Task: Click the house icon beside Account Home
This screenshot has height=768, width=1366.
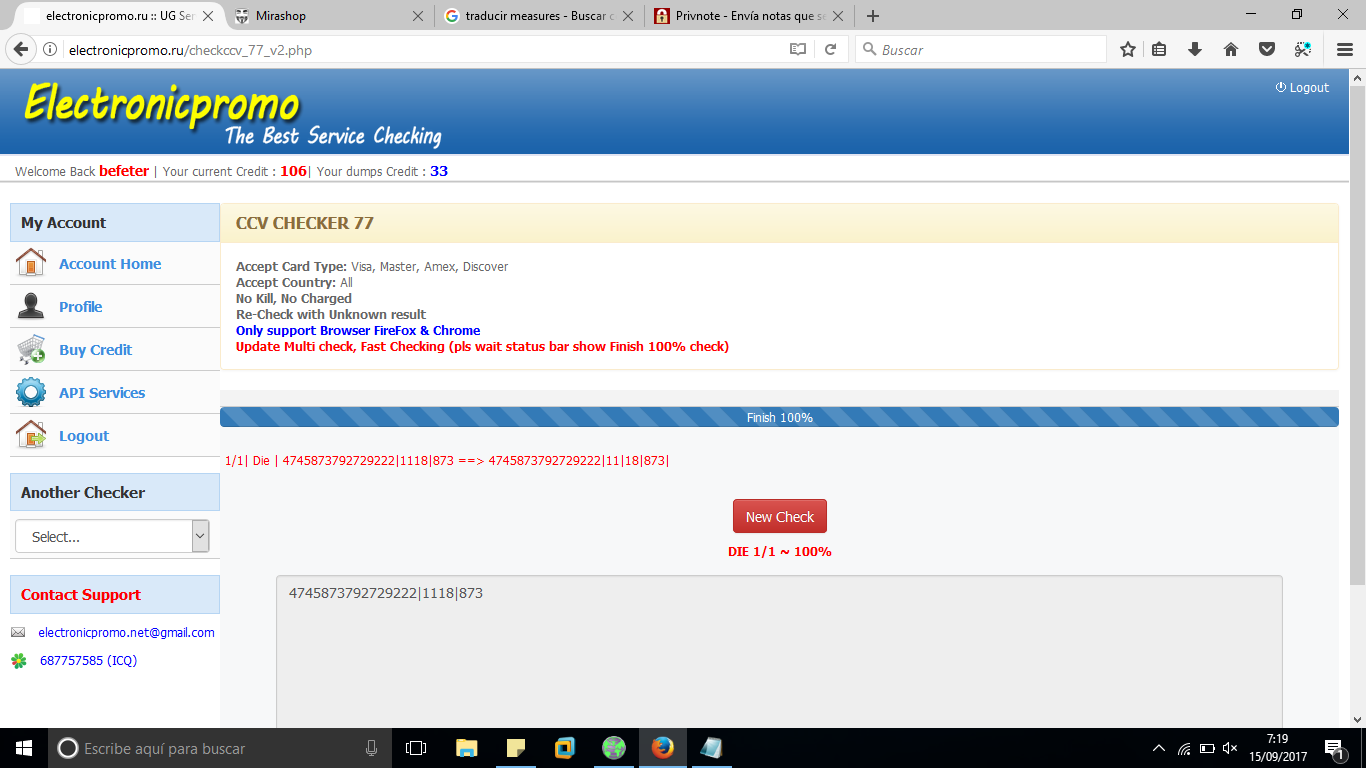Action: pyautogui.click(x=31, y=263)
